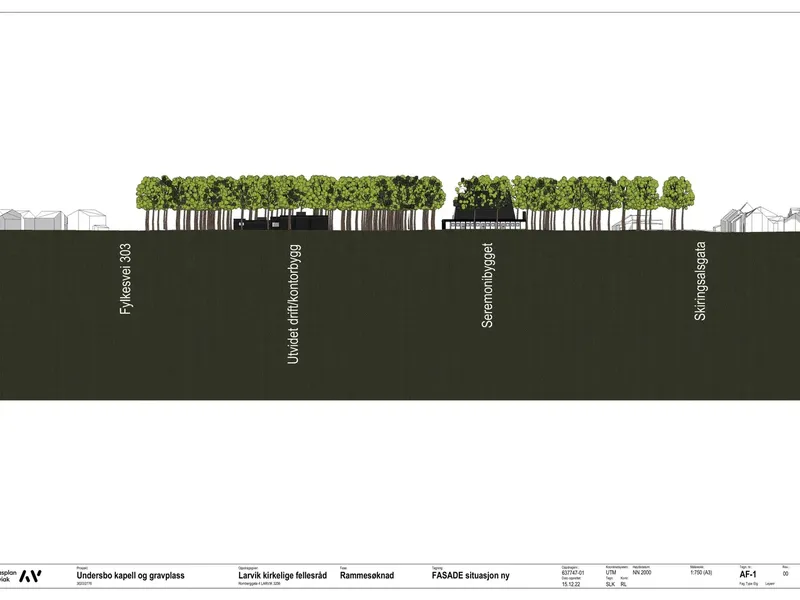
Task: Click the leftmost tree of the row
Action: [148, 203]
